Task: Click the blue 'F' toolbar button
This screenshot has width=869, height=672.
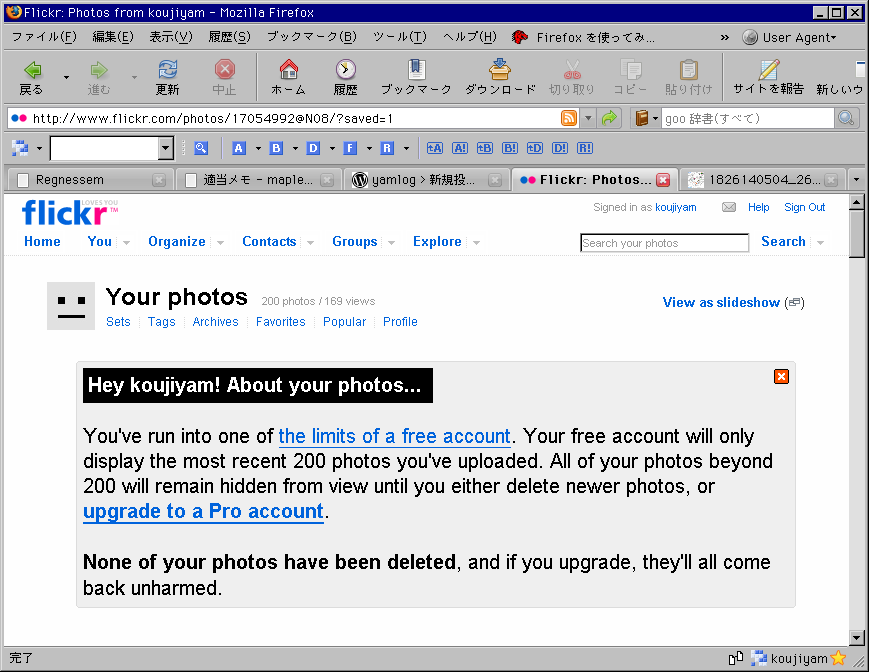Action: click(350, 148)
